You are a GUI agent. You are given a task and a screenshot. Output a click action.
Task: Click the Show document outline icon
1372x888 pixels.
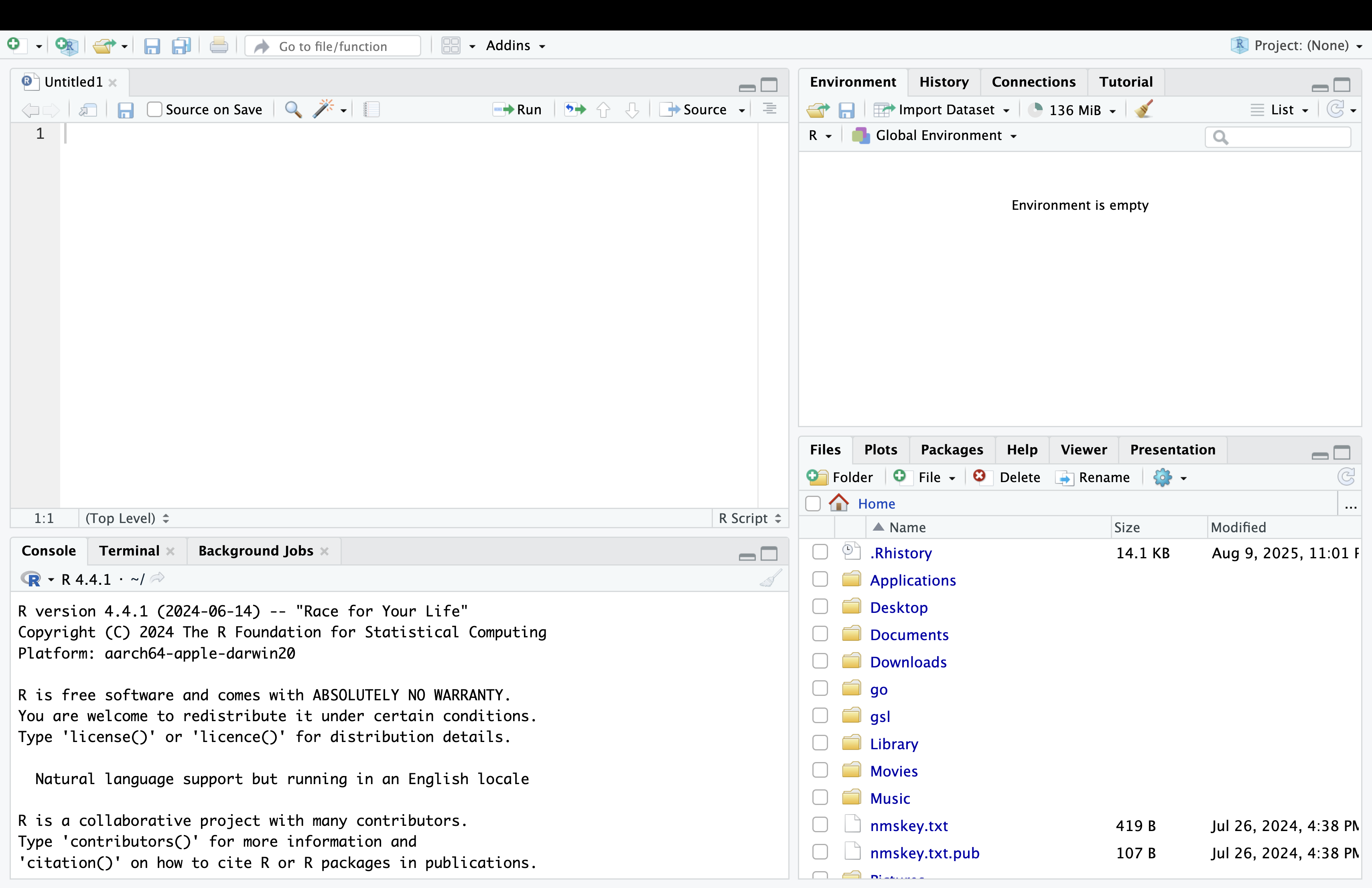tap(769, 109)
